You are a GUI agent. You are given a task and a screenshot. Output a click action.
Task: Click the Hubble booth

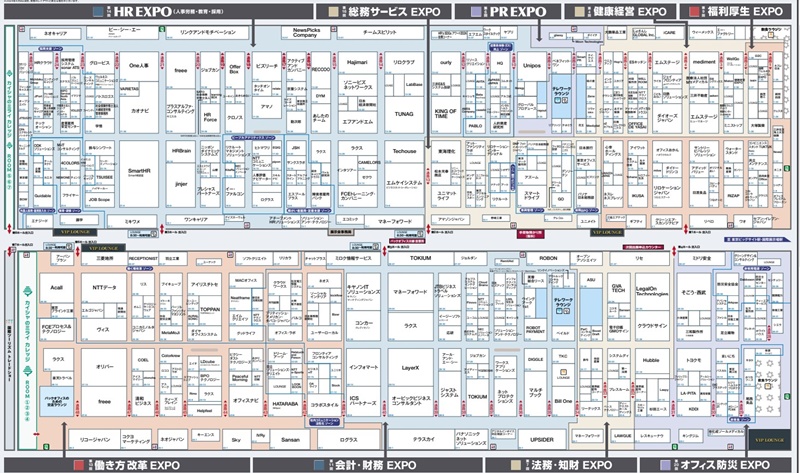tap(651, 360)
